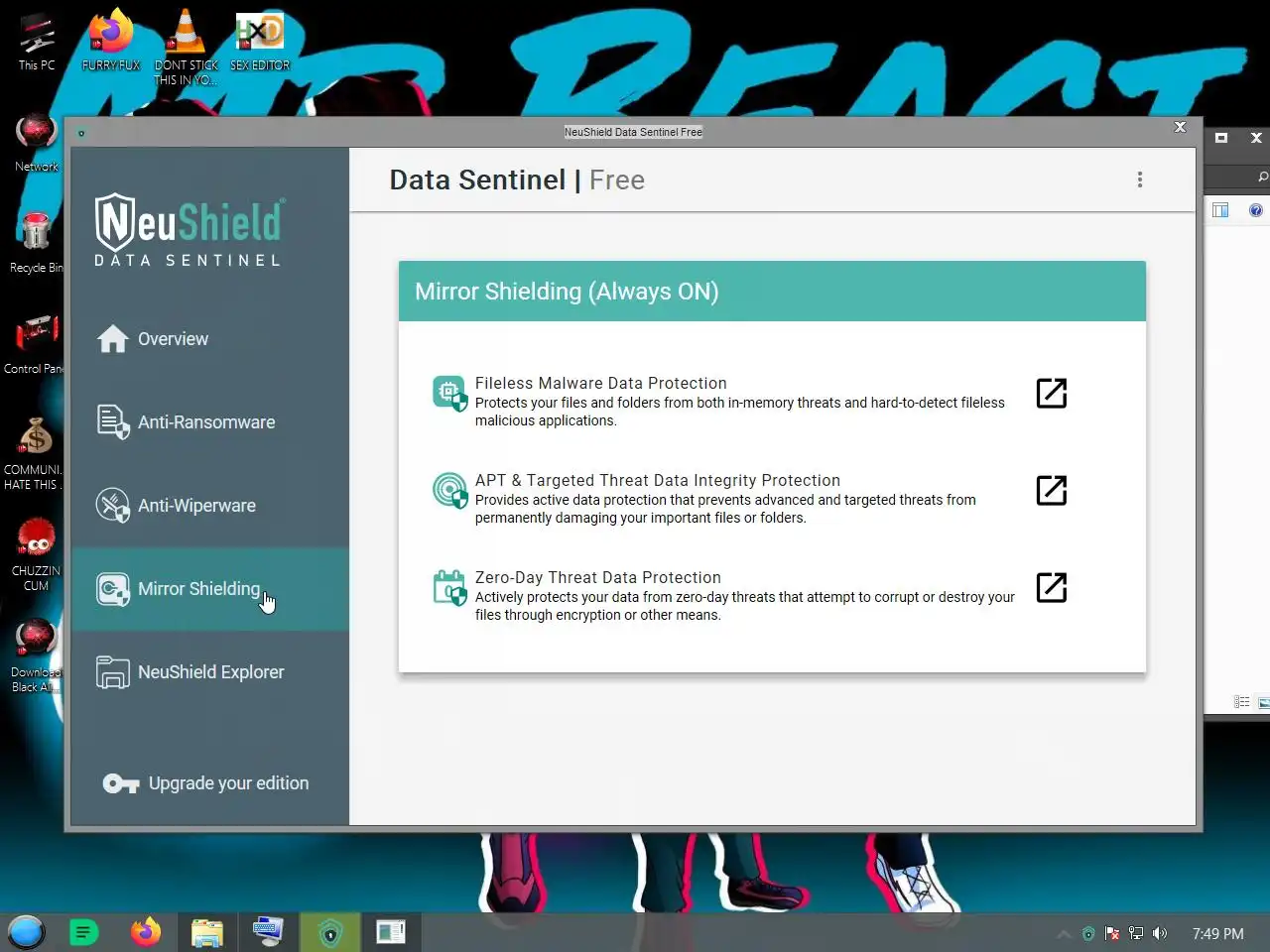Open the VLC cone desktop shortcut
Image resolution: width=1270 pixels, height=952 pixels.
pyautogui.click(x=186, y=46)
